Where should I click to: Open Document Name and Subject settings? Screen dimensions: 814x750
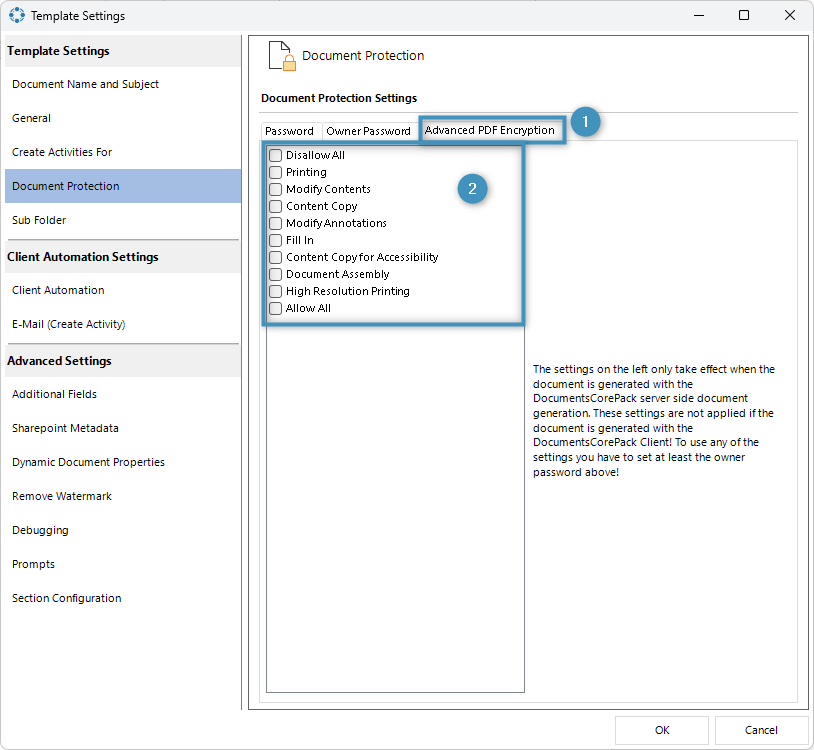point(123,84)
